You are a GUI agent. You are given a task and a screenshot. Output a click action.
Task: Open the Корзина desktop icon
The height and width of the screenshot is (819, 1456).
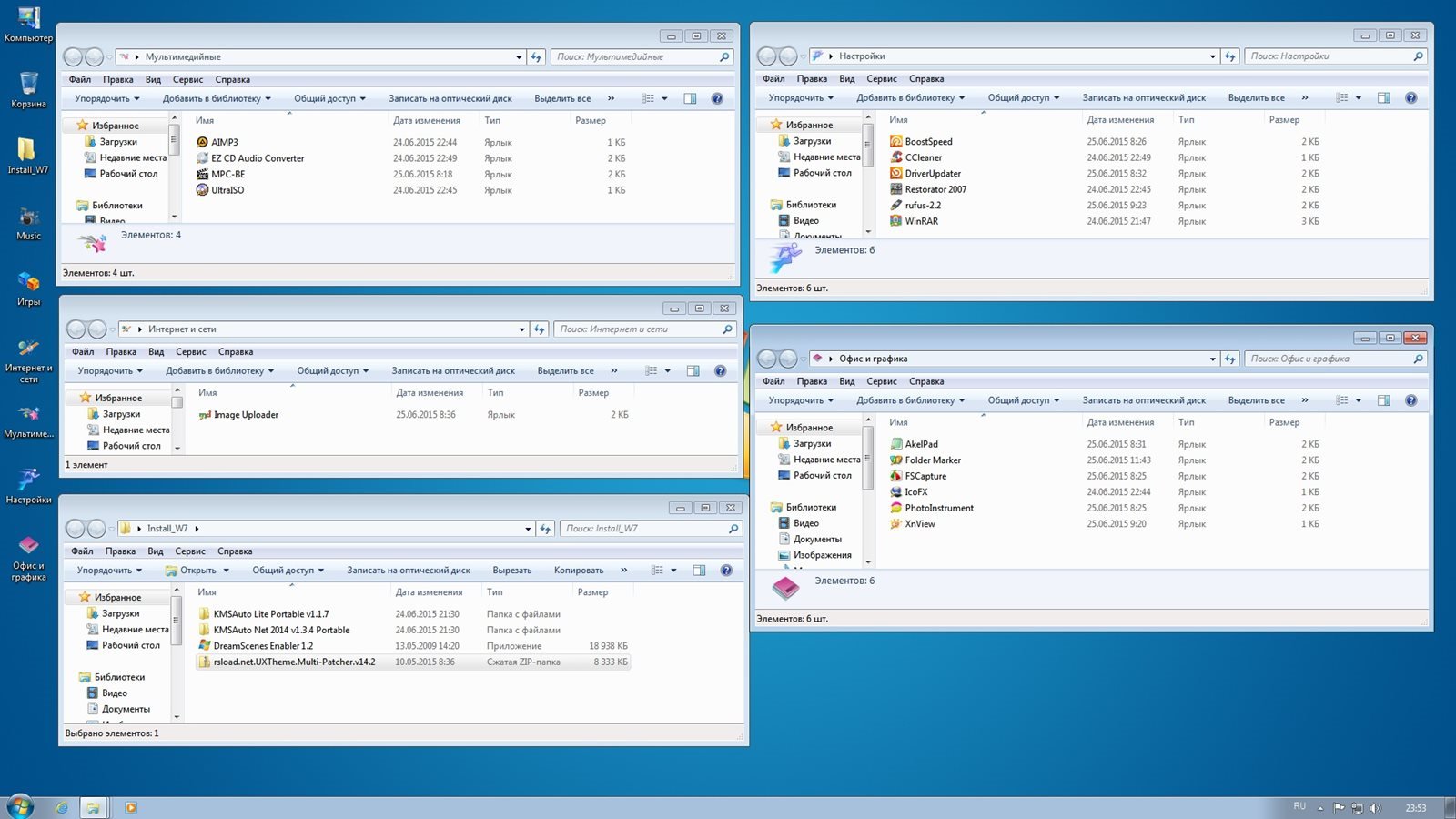(28, 89)
